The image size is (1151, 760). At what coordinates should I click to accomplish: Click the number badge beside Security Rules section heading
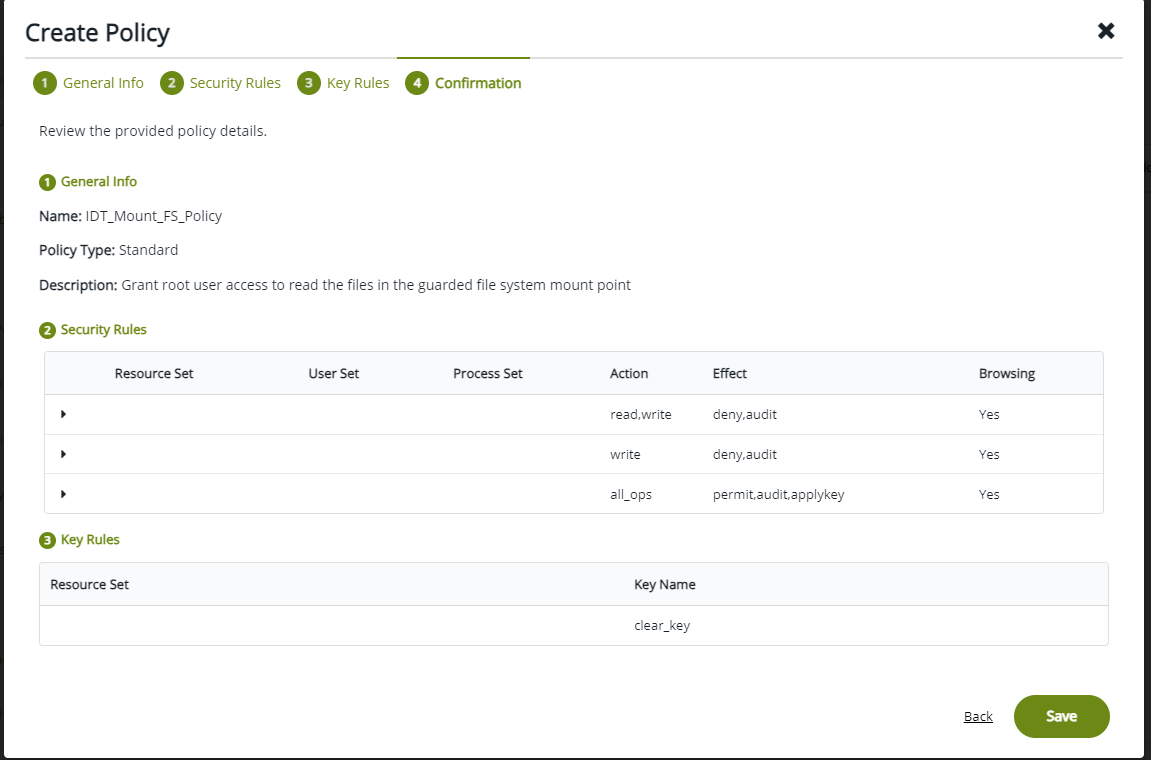[47, 330]
